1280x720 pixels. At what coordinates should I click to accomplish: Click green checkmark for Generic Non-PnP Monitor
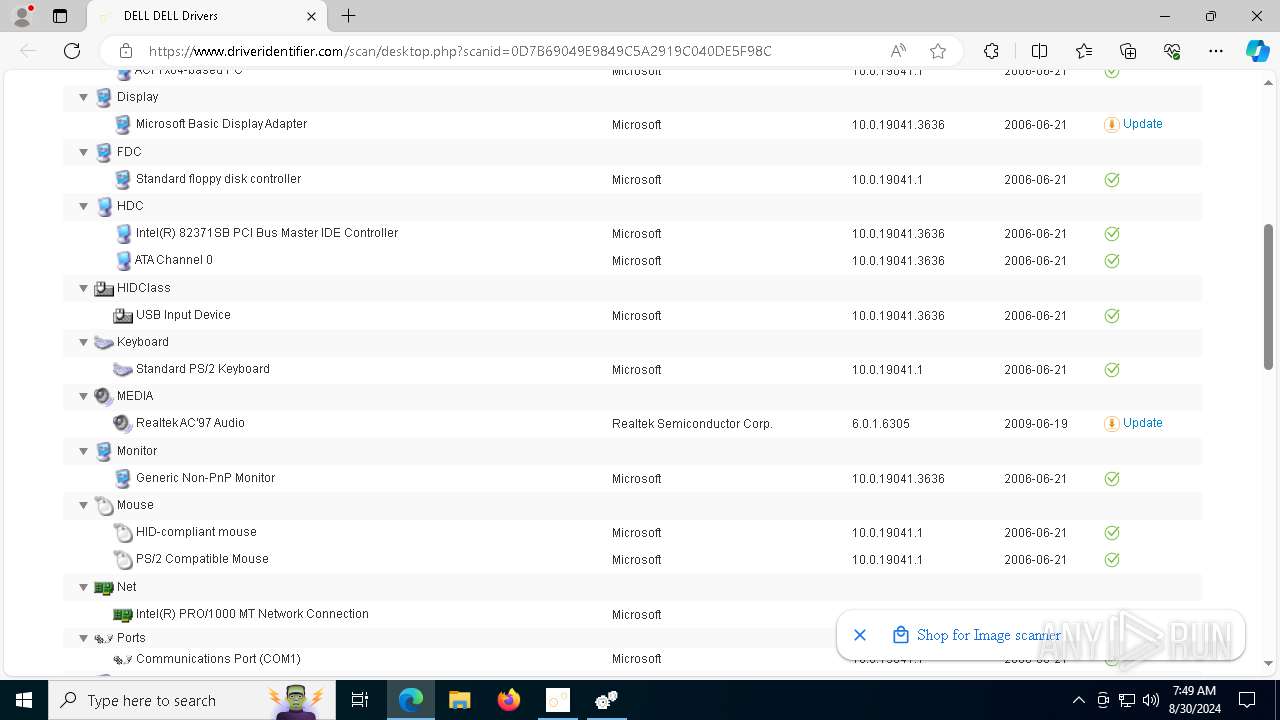1111,479
